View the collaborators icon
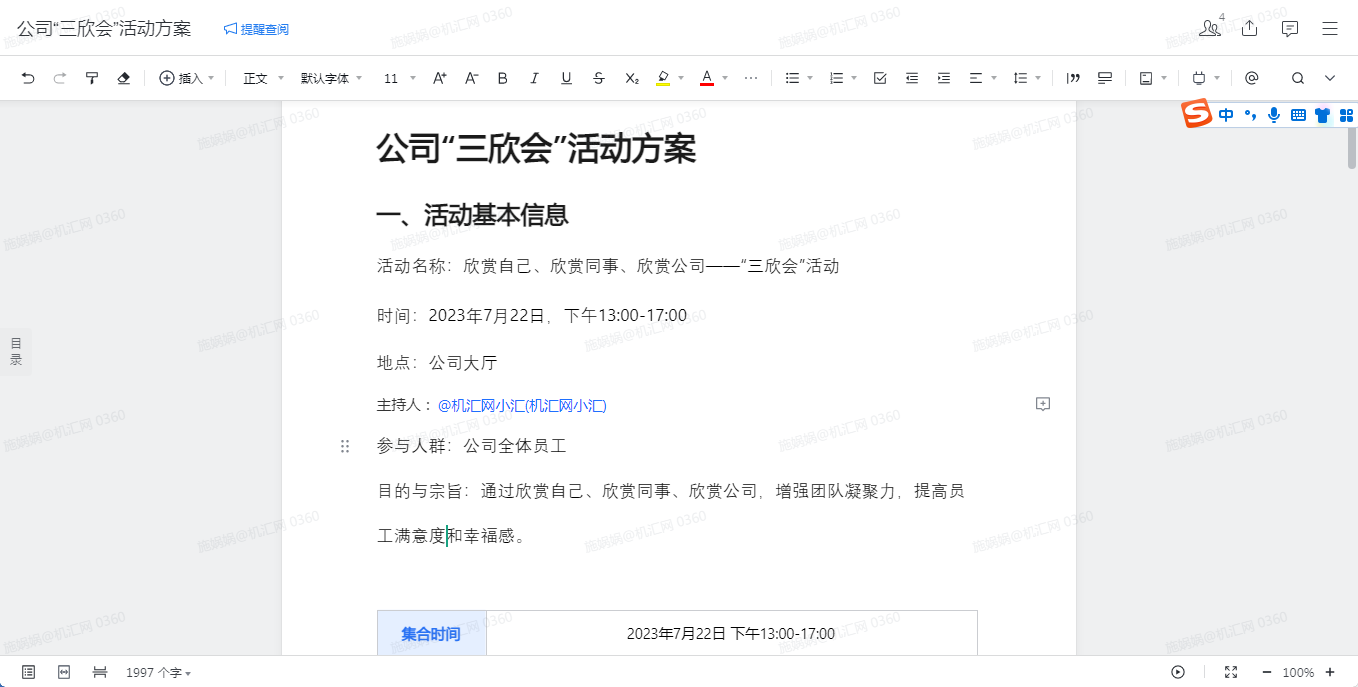The height and width of the screenshot is (687, 1358). pyautogui.click(x=1210, y=28)
